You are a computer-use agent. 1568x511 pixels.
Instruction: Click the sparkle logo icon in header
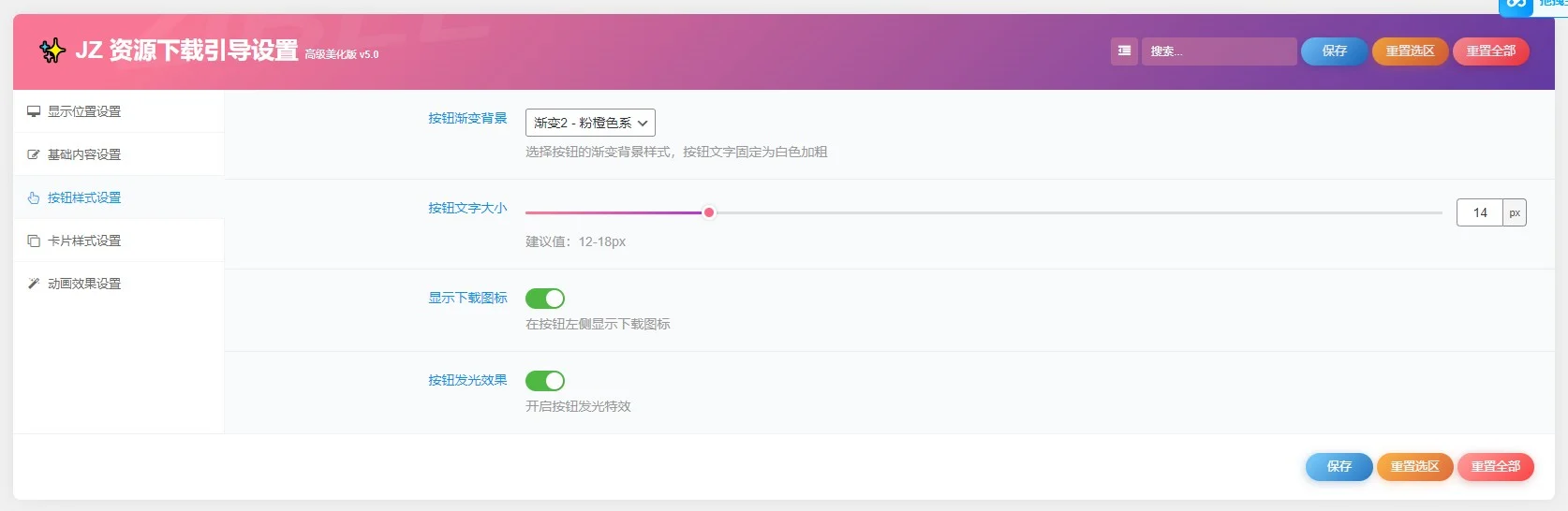(52, 50)
